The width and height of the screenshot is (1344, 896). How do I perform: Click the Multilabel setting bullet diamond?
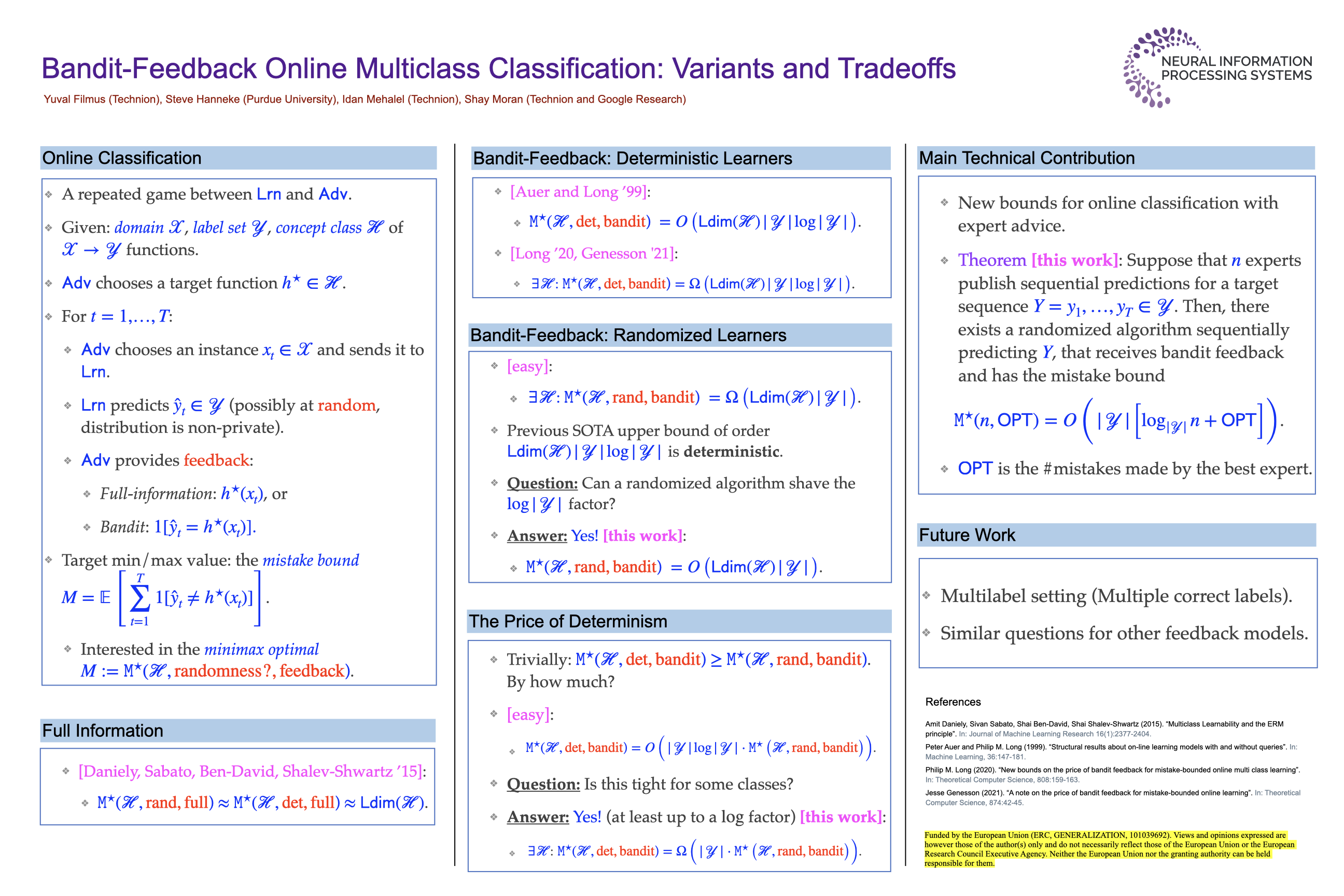coord(926,596)
